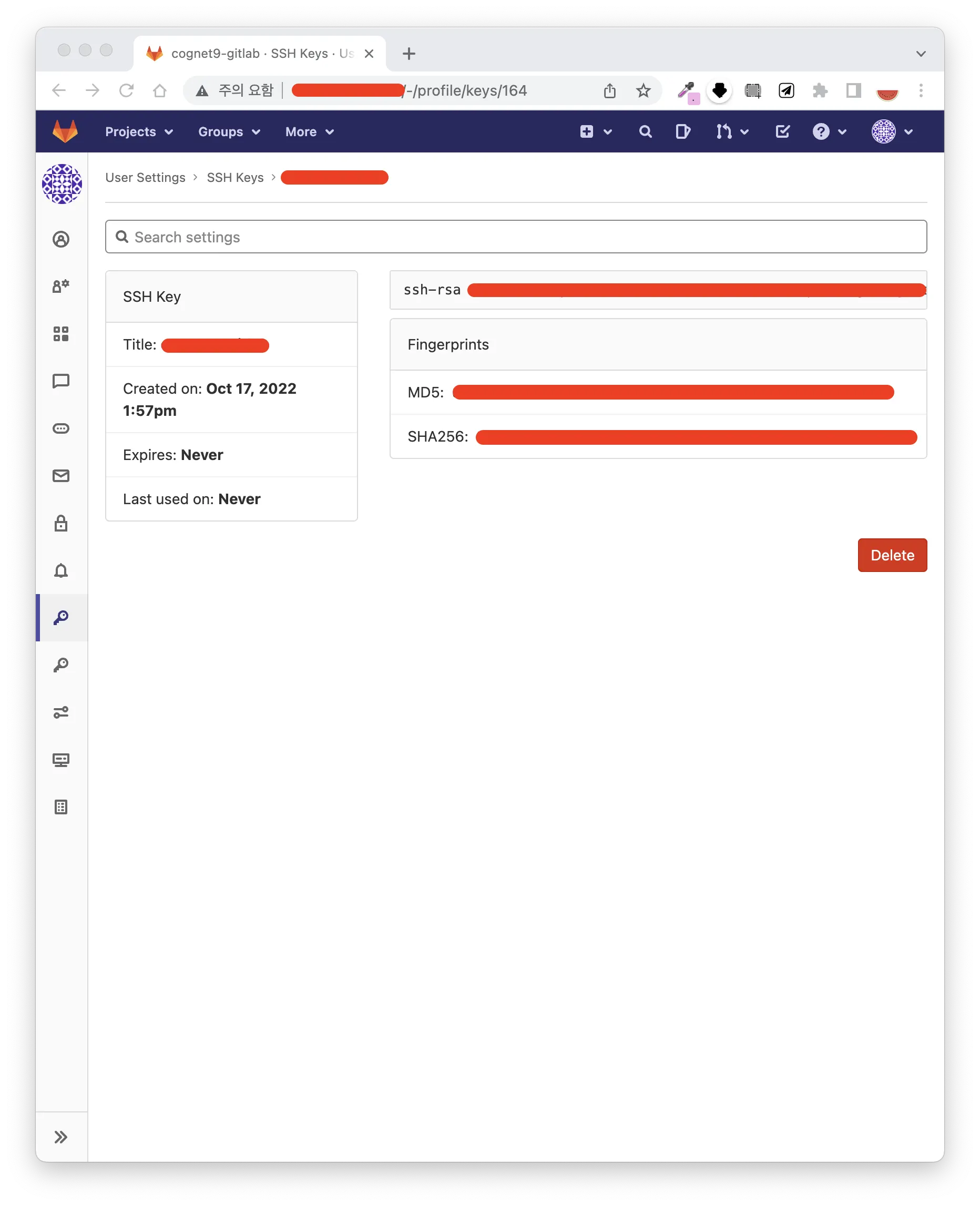The width and height of the screenshot is (980, 1206).
Task: Open the color picker eyedropper extension
Action: pyautogui.click(x=688, y=91)
